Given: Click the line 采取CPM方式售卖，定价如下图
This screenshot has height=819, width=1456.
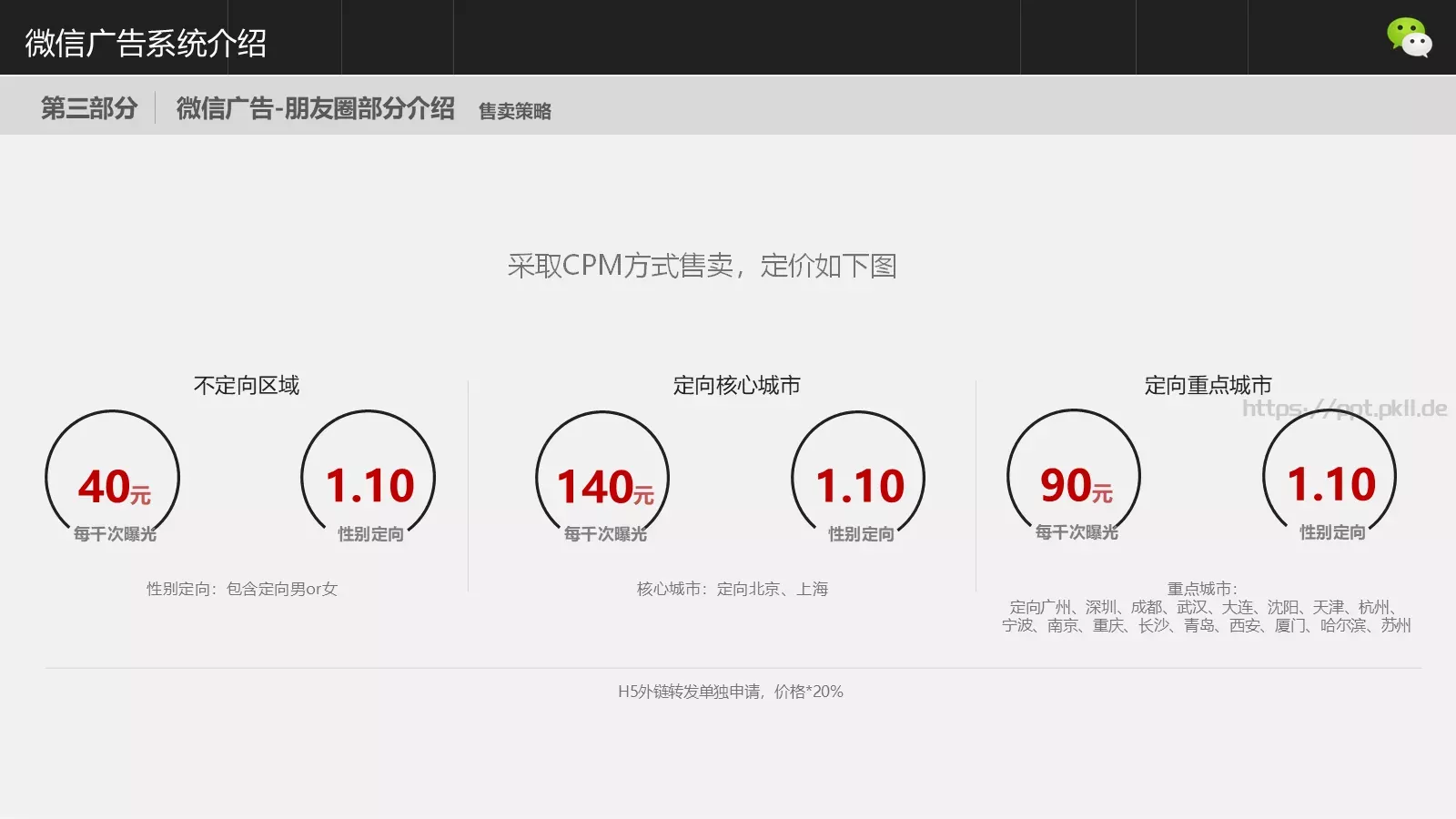Looking at the screenshot, I should coord(702,266).
